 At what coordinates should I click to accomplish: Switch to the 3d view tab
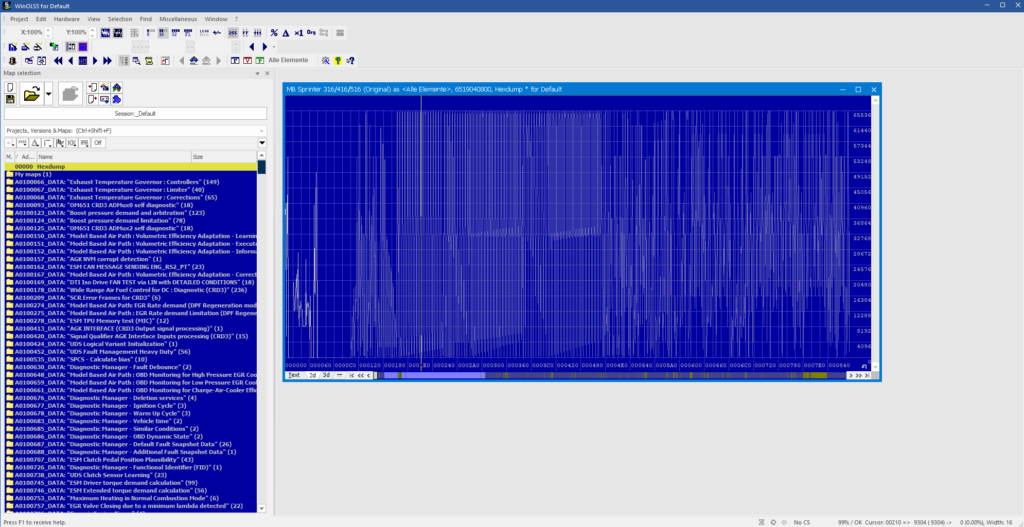tap(326, 375)
